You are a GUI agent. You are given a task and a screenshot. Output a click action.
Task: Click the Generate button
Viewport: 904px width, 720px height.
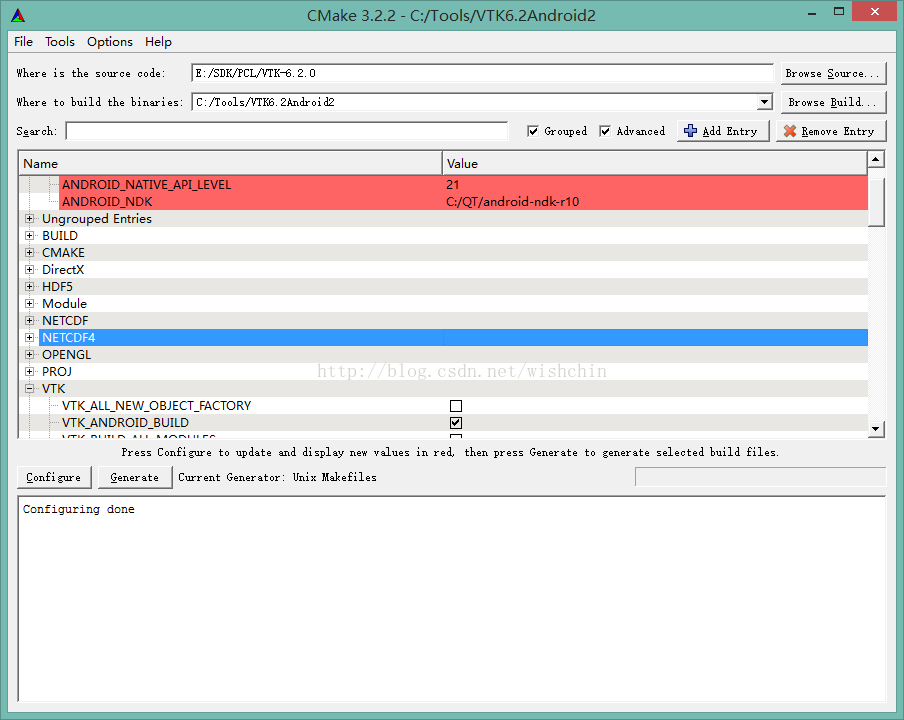click(x=134, y=477)
